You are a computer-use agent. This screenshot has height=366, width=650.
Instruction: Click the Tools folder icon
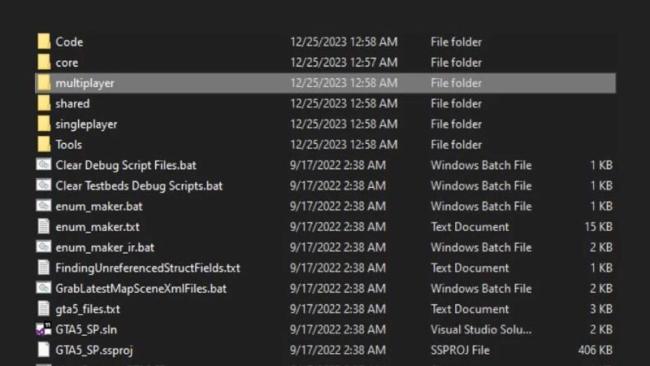(x=44, y=144)
